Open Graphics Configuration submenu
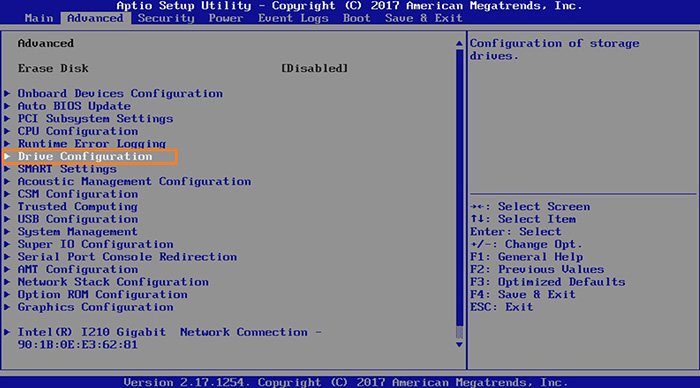The width and height of the screenshot is (700, 388). tap(96, 307)
